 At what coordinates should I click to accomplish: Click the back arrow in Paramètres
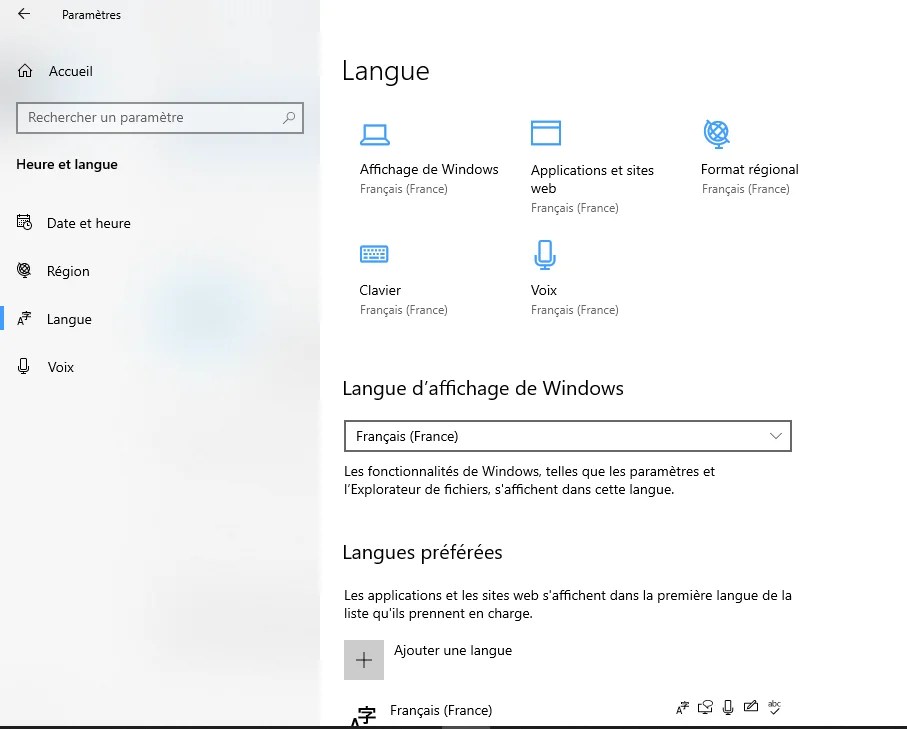22,14
